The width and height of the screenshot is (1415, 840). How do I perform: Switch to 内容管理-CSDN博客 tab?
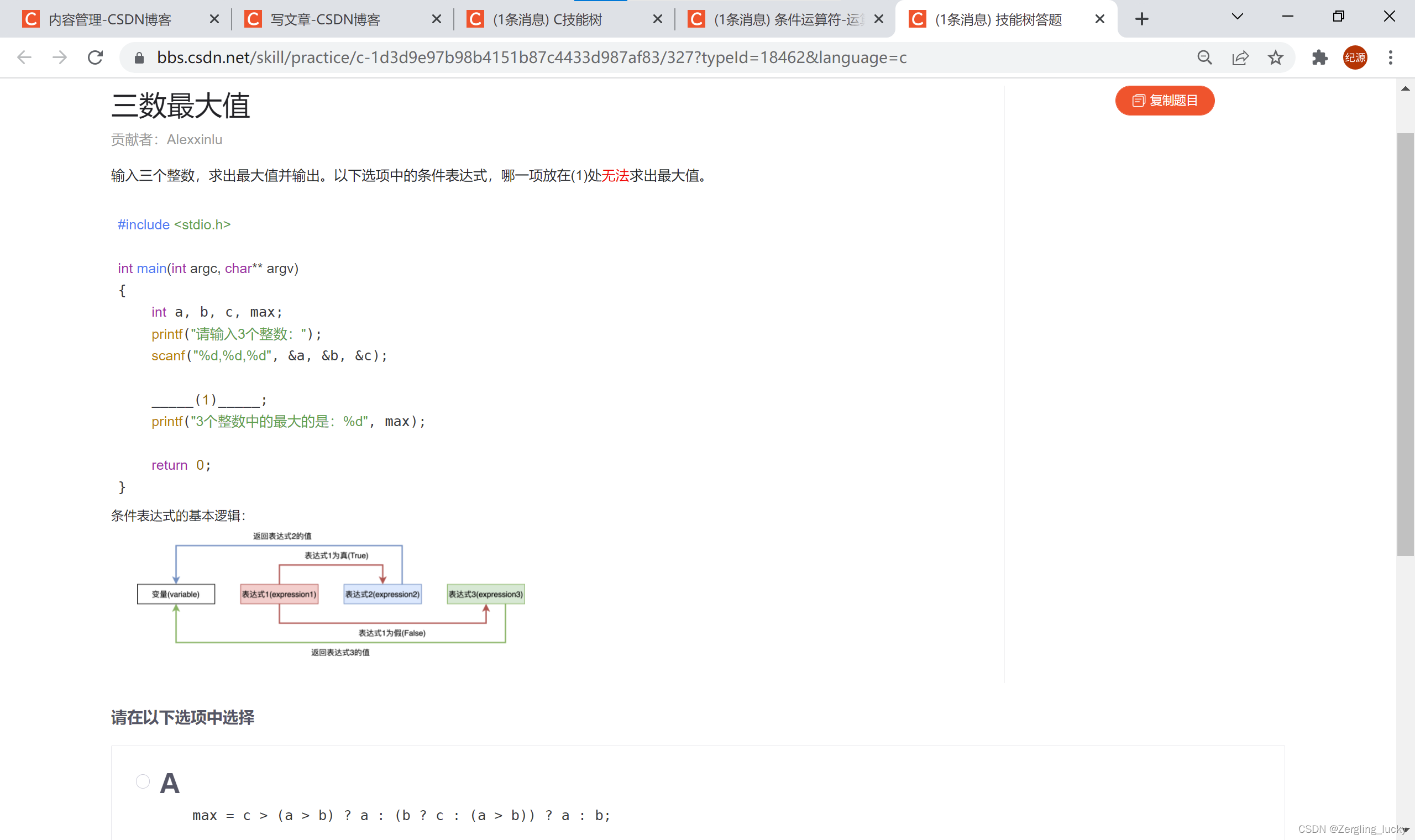pyautogui.click(x=110, y=20)
